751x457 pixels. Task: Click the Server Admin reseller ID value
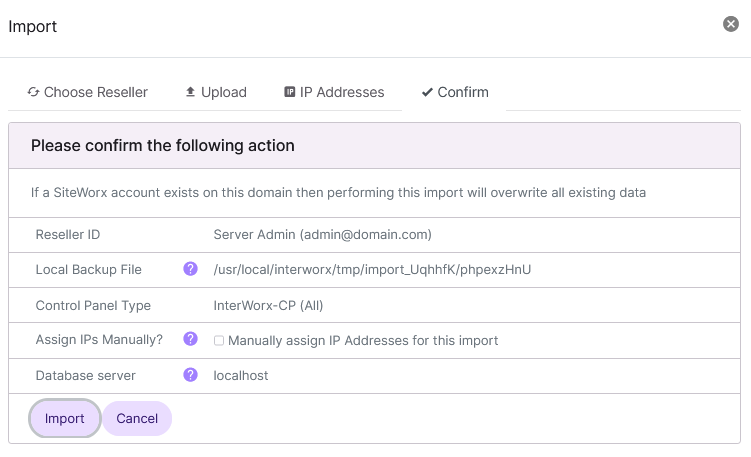(x=322, y=234)
